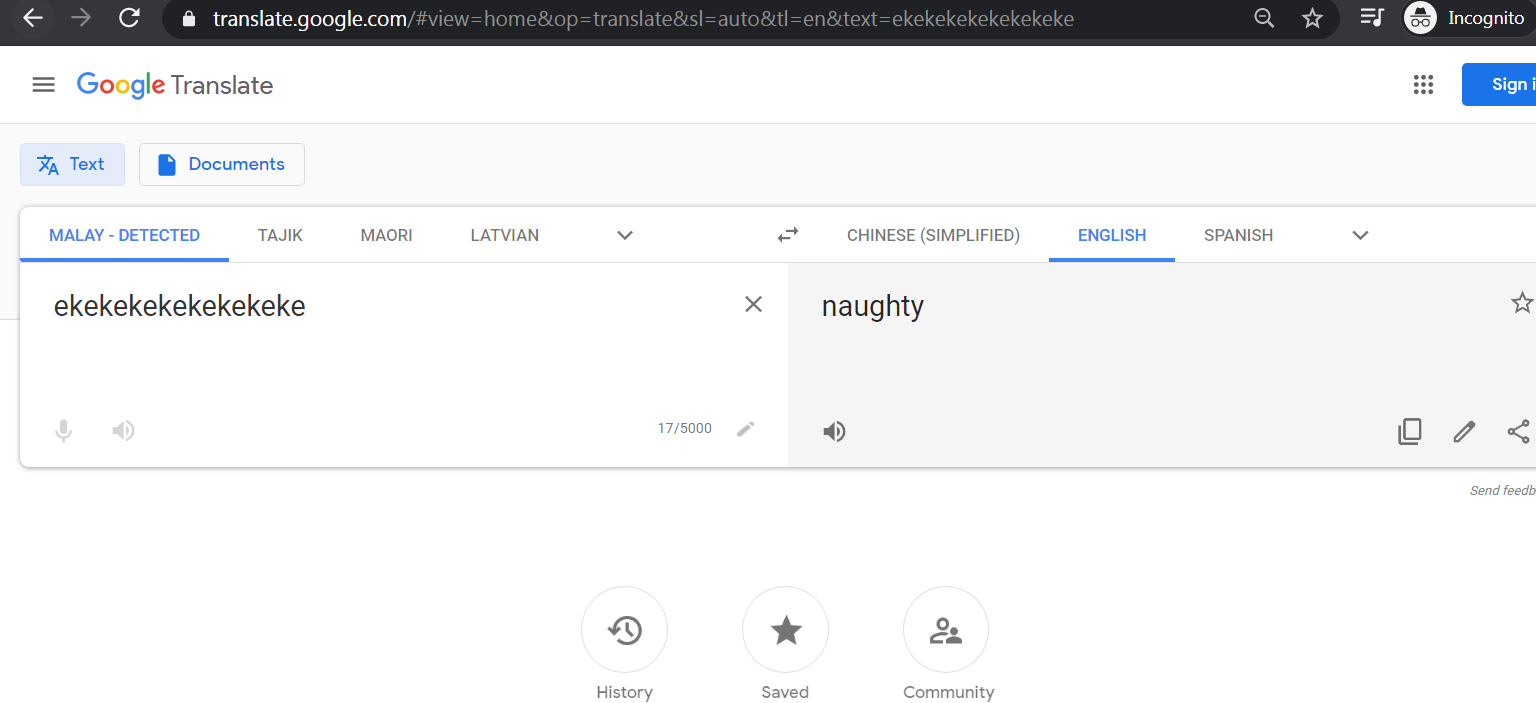The height and width of the screenshot is (703, 1536).
Task: Open the Google apps grid
Action: click(1423, 85)
